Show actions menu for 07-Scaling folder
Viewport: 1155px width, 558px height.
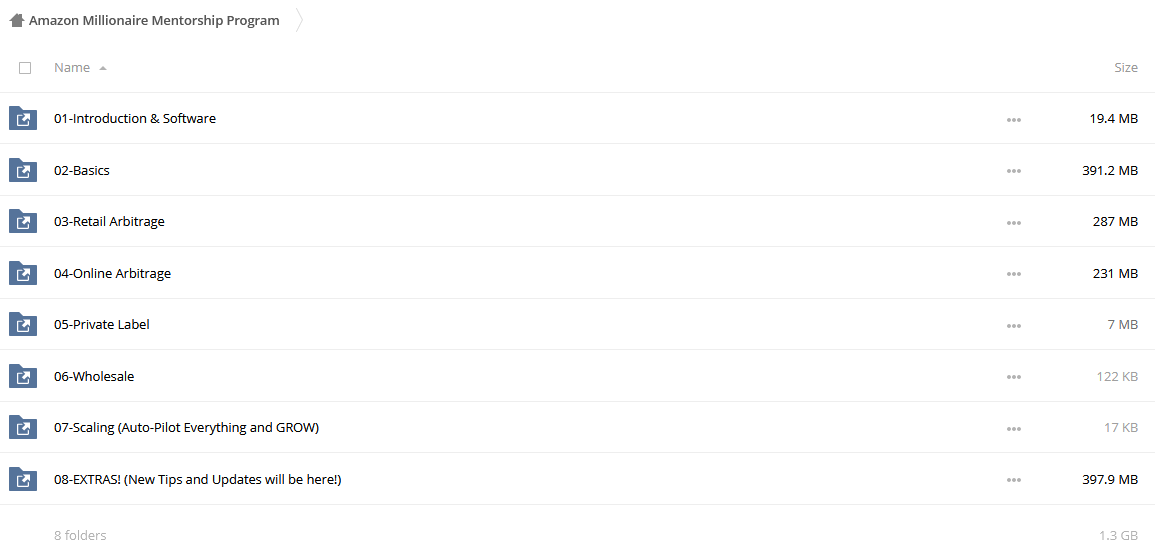coord(1014,428)
